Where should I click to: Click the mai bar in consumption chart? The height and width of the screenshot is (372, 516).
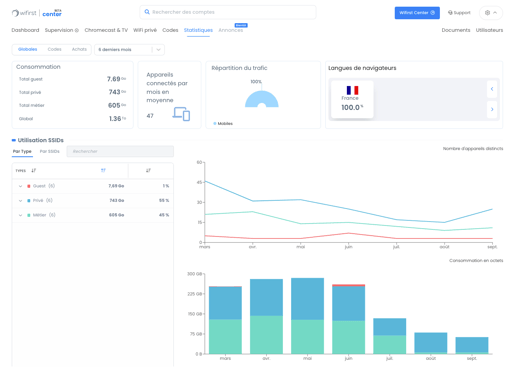[307, 316]
